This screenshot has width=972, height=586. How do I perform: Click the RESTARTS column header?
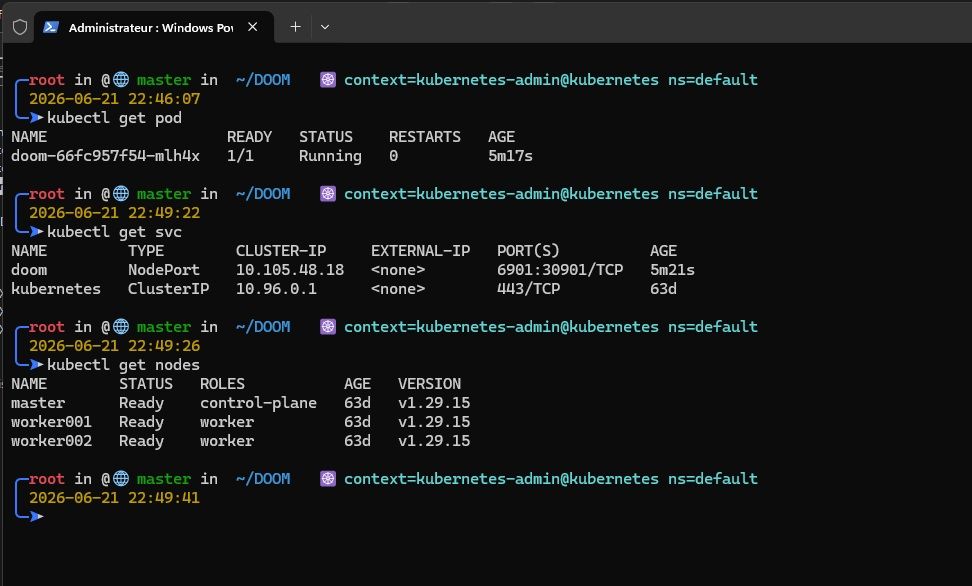pos(425,137)
